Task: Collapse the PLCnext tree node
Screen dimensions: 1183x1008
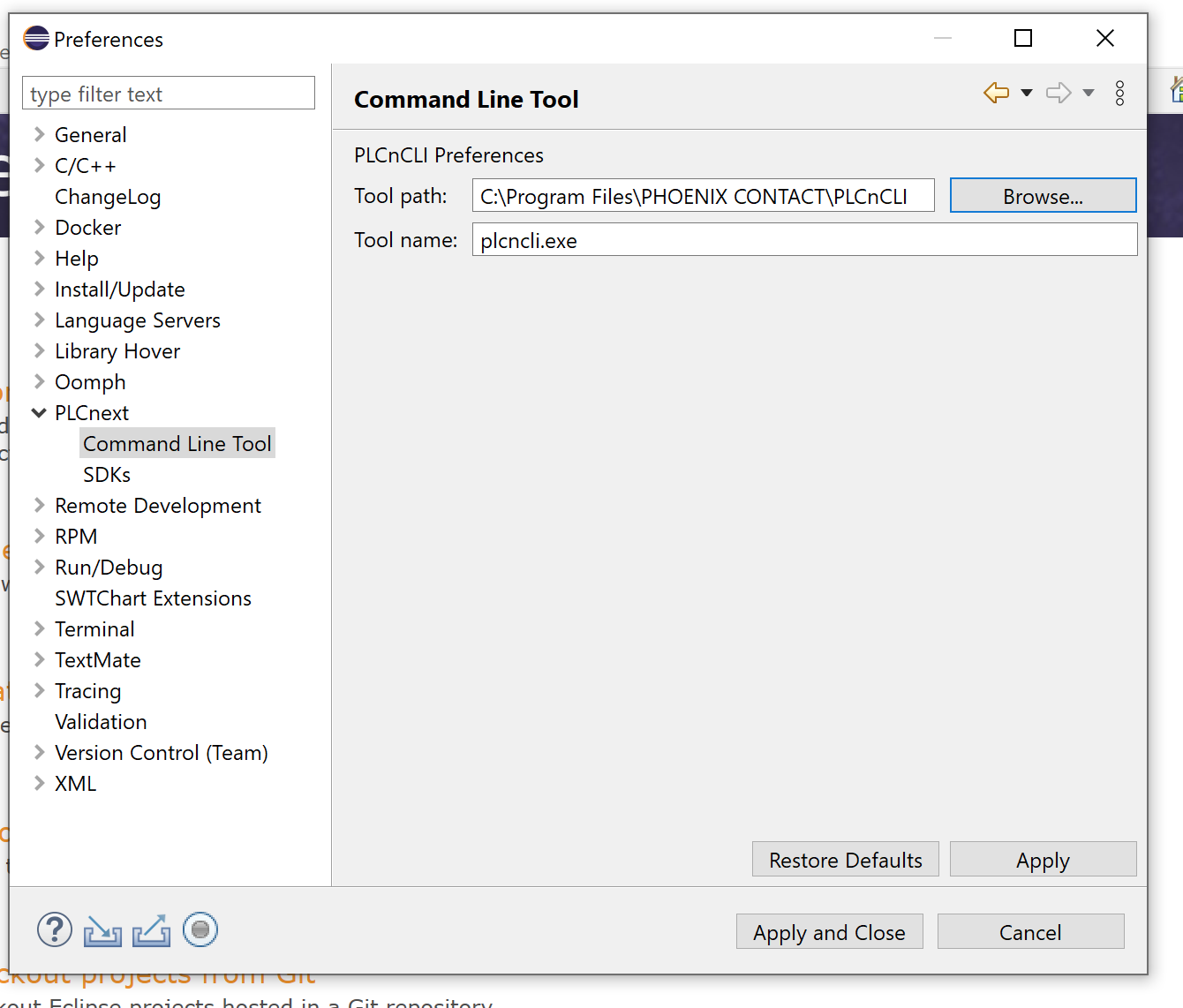Action: [x=39, y=412]
